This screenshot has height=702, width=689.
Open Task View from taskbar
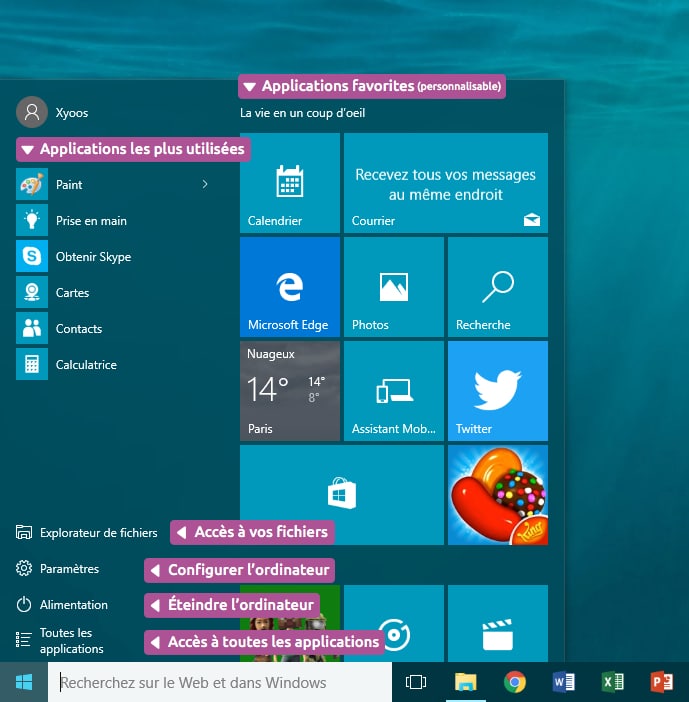415,682
